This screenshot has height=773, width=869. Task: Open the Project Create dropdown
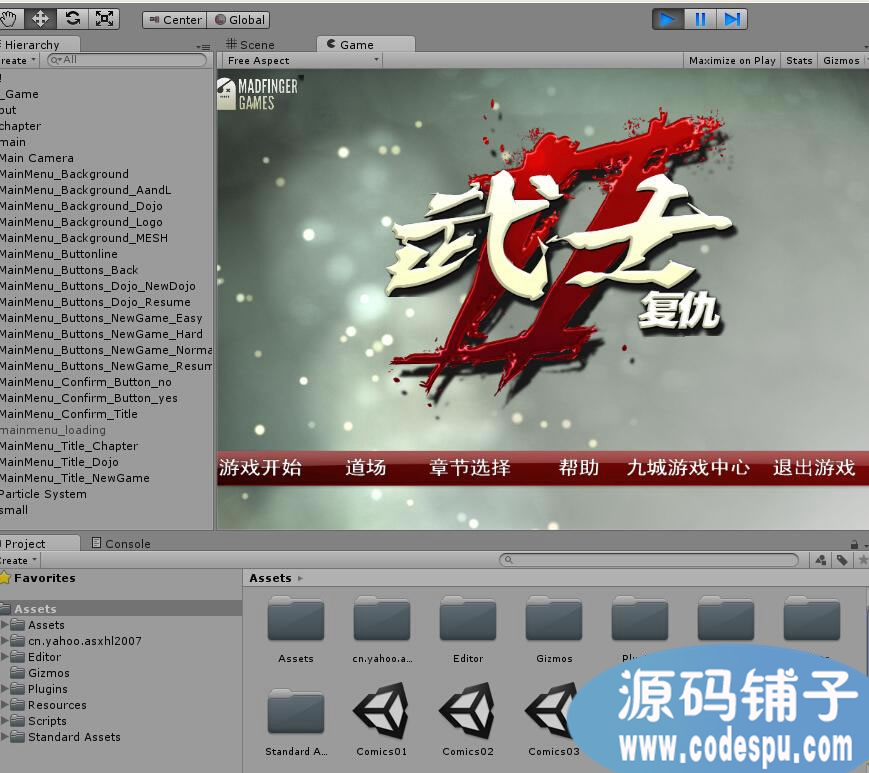19,560
